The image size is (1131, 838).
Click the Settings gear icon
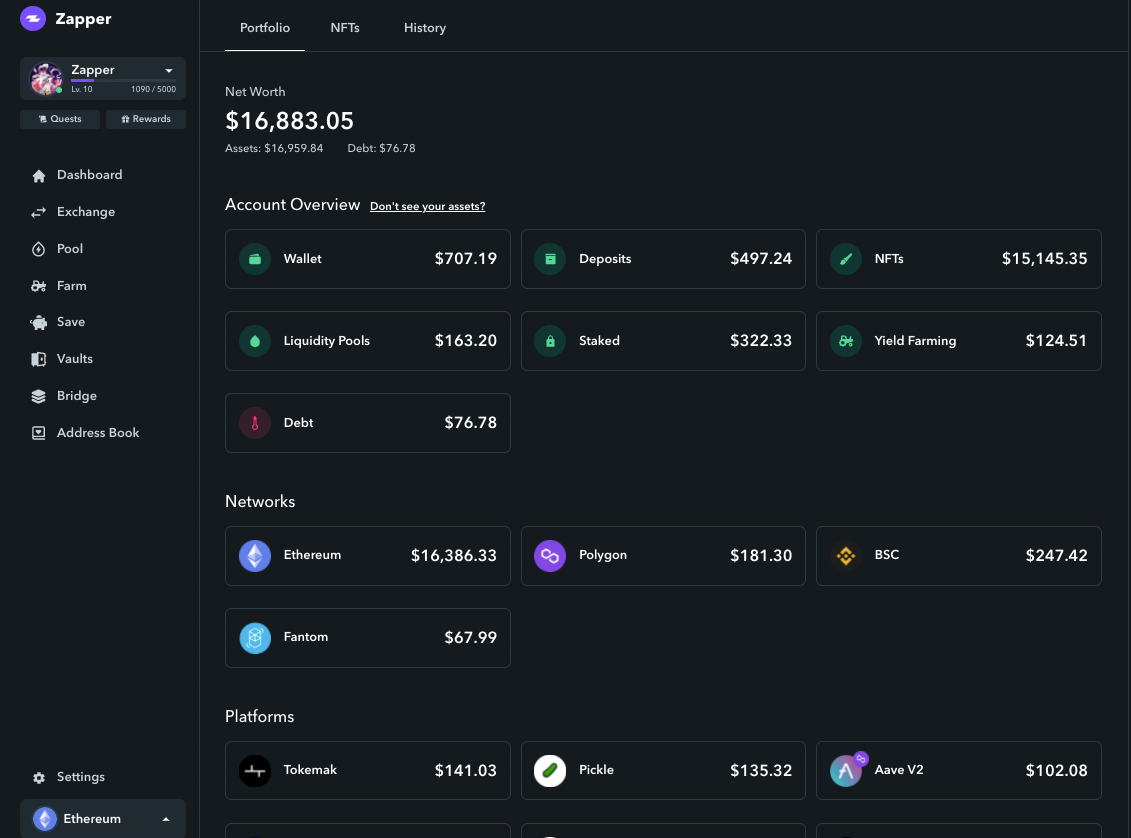39,778
